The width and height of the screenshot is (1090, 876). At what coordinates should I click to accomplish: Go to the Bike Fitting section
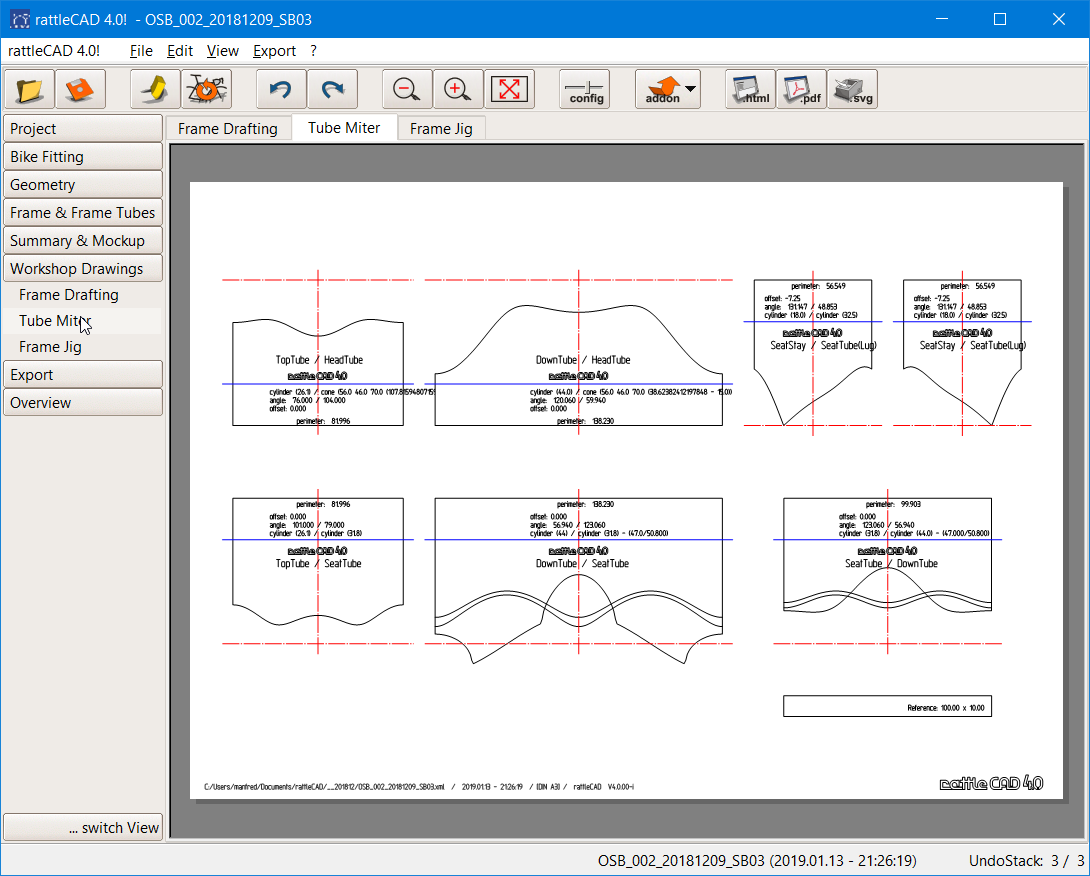[83, 156]
